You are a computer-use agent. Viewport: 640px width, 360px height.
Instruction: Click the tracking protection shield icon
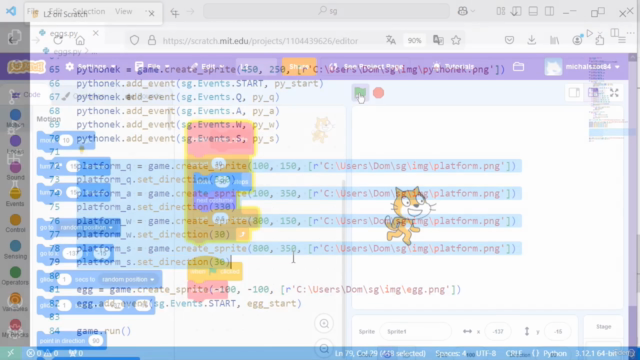tap(134, 40)
